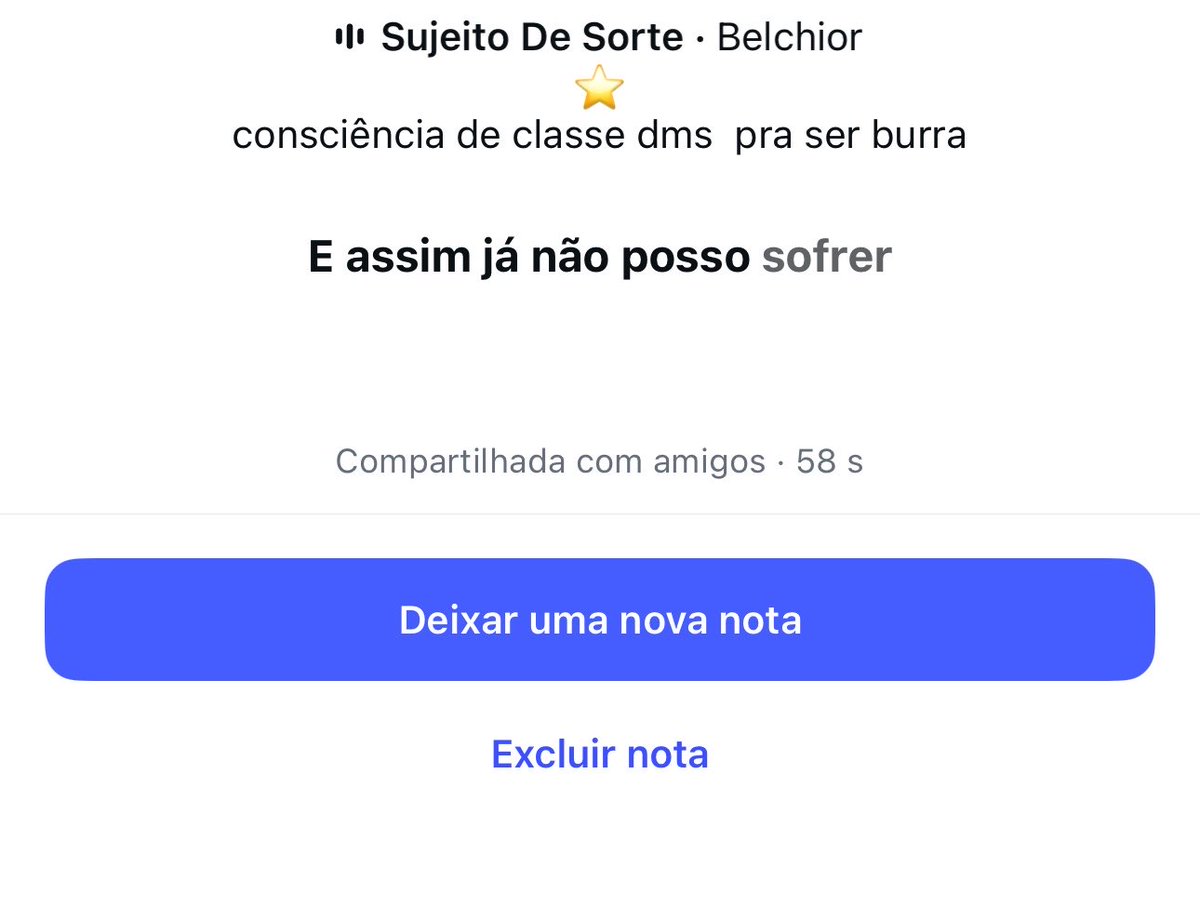Tap the grayed lyric word sofrer
1200x921 pixels.
[x=827, y=257]
